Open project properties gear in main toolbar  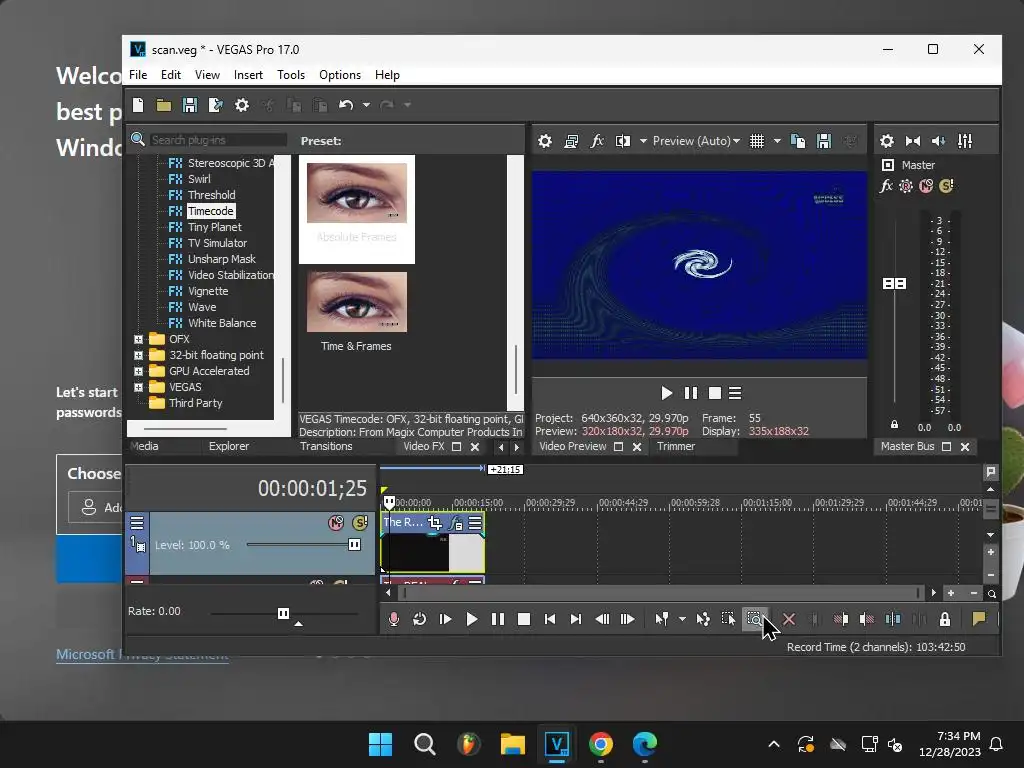pos(242,104)
